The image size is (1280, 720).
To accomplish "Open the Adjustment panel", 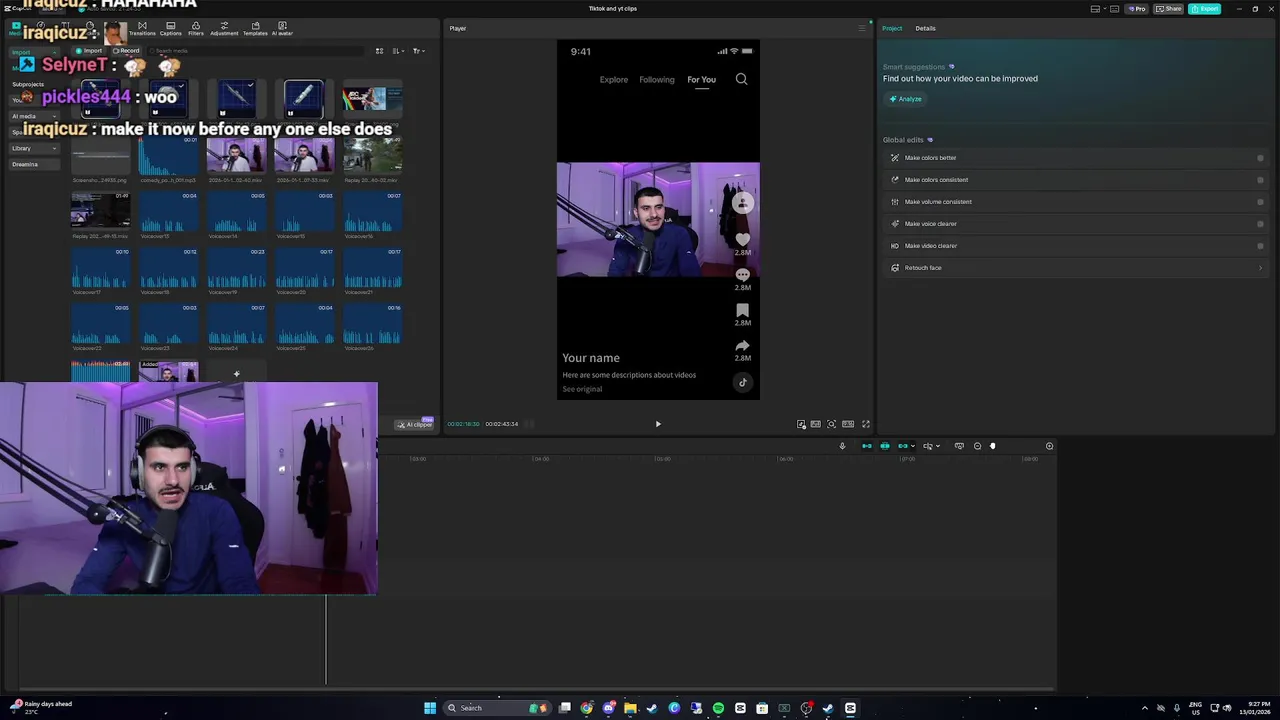I will point(224,29).
